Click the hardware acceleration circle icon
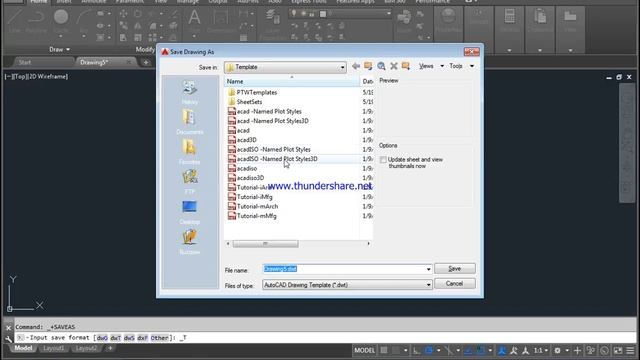Screen dimensions: 640x360 604,350
